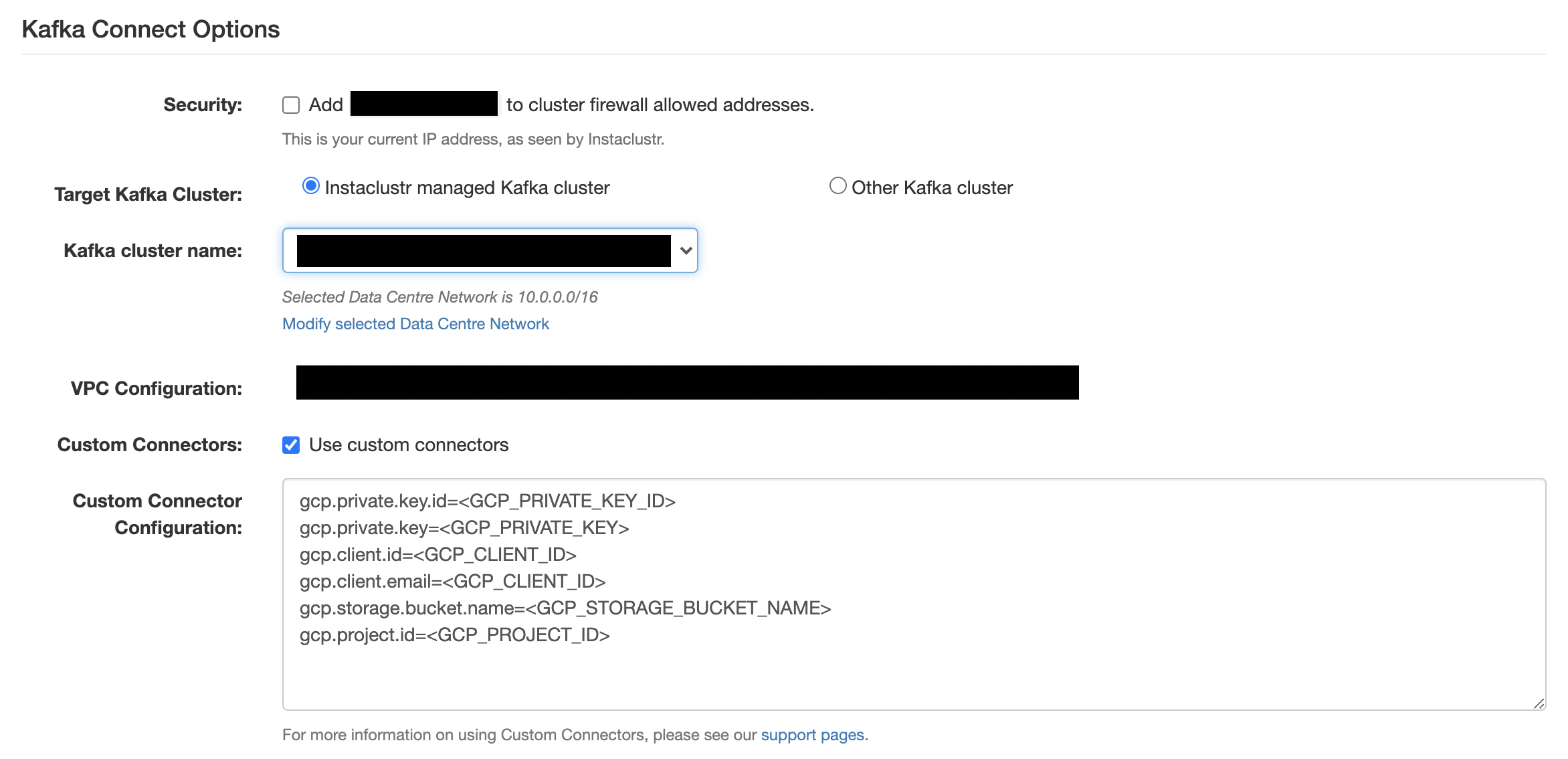This screenshot has height=759, width=1568.
Task: Choose the Other Kafka cluster radio option
Action: point(838,186)
